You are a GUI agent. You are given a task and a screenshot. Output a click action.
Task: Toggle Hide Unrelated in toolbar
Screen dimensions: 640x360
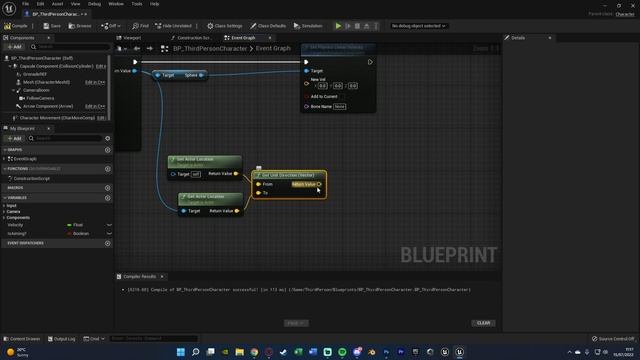tap(173, 26)
